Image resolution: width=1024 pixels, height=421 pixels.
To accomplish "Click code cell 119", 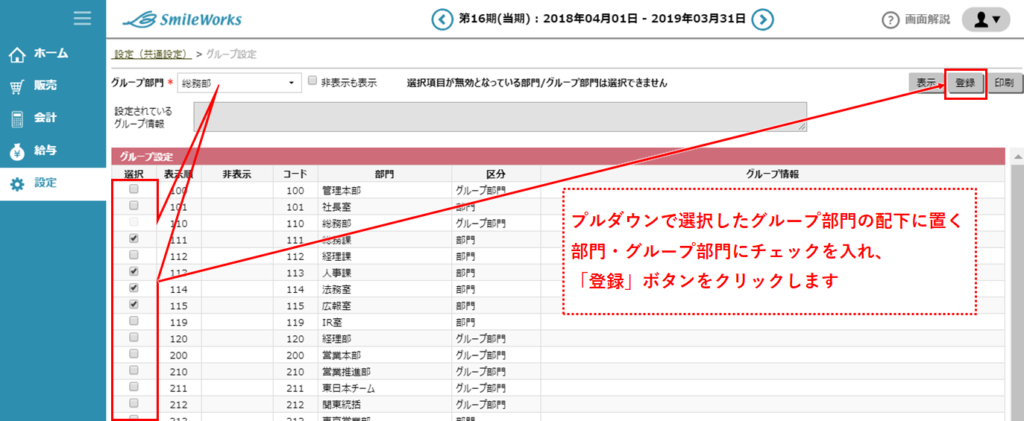I will pyautogui.click(x=295, y=322).
